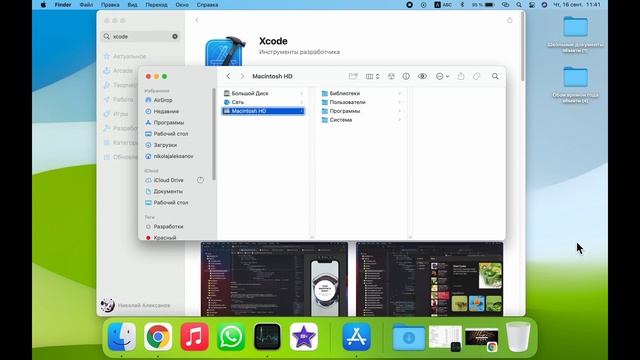Open Документы under iCloud section
The width and height of the screenshot is (640, 360).
pyautogui.click(x=168, y=191)
